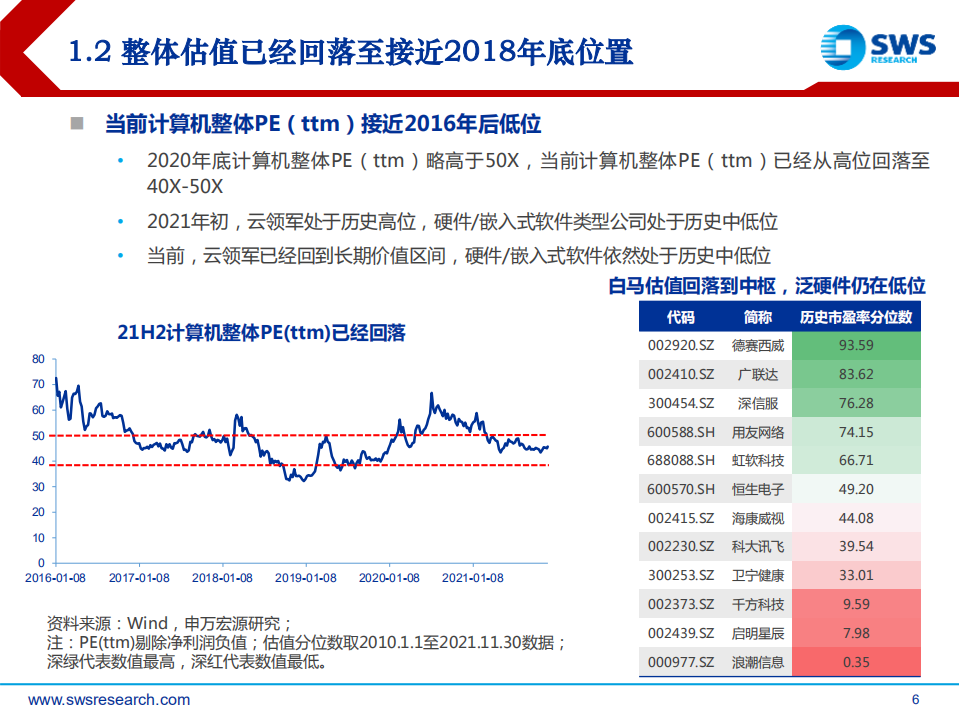959x719 pixels.
Task: Select the green cell for 德赛西威 percentile
Action: (855, 343)
